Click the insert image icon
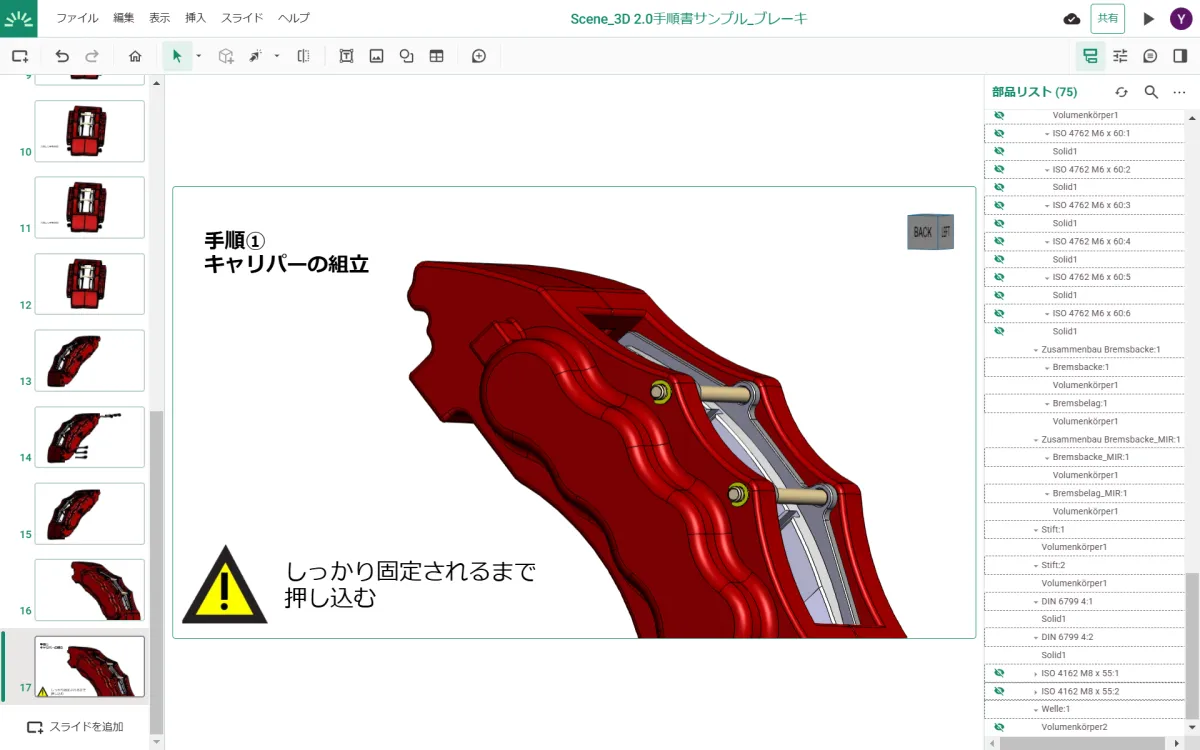Screen dimensions: 1200x750 (376, 56)
